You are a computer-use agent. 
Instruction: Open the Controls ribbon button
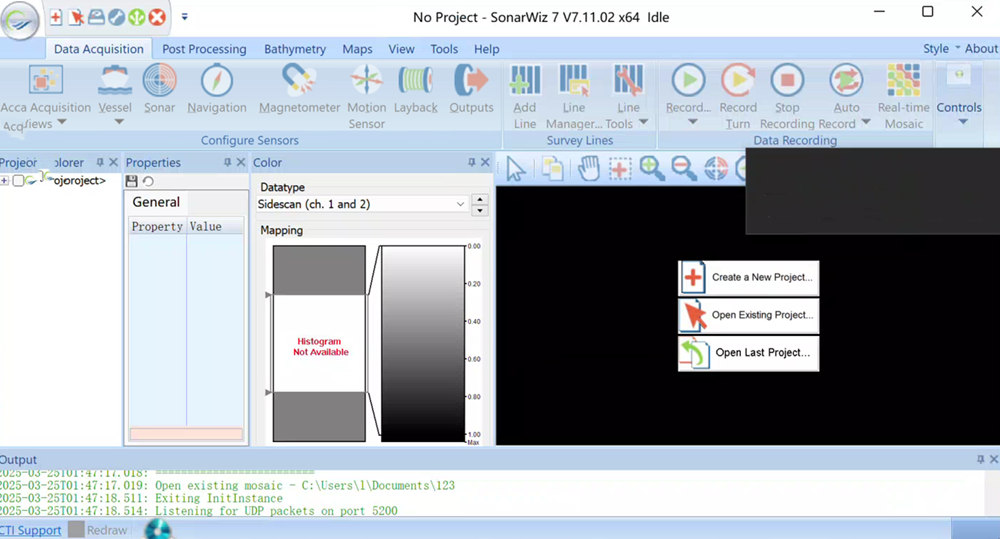(959, 94)
